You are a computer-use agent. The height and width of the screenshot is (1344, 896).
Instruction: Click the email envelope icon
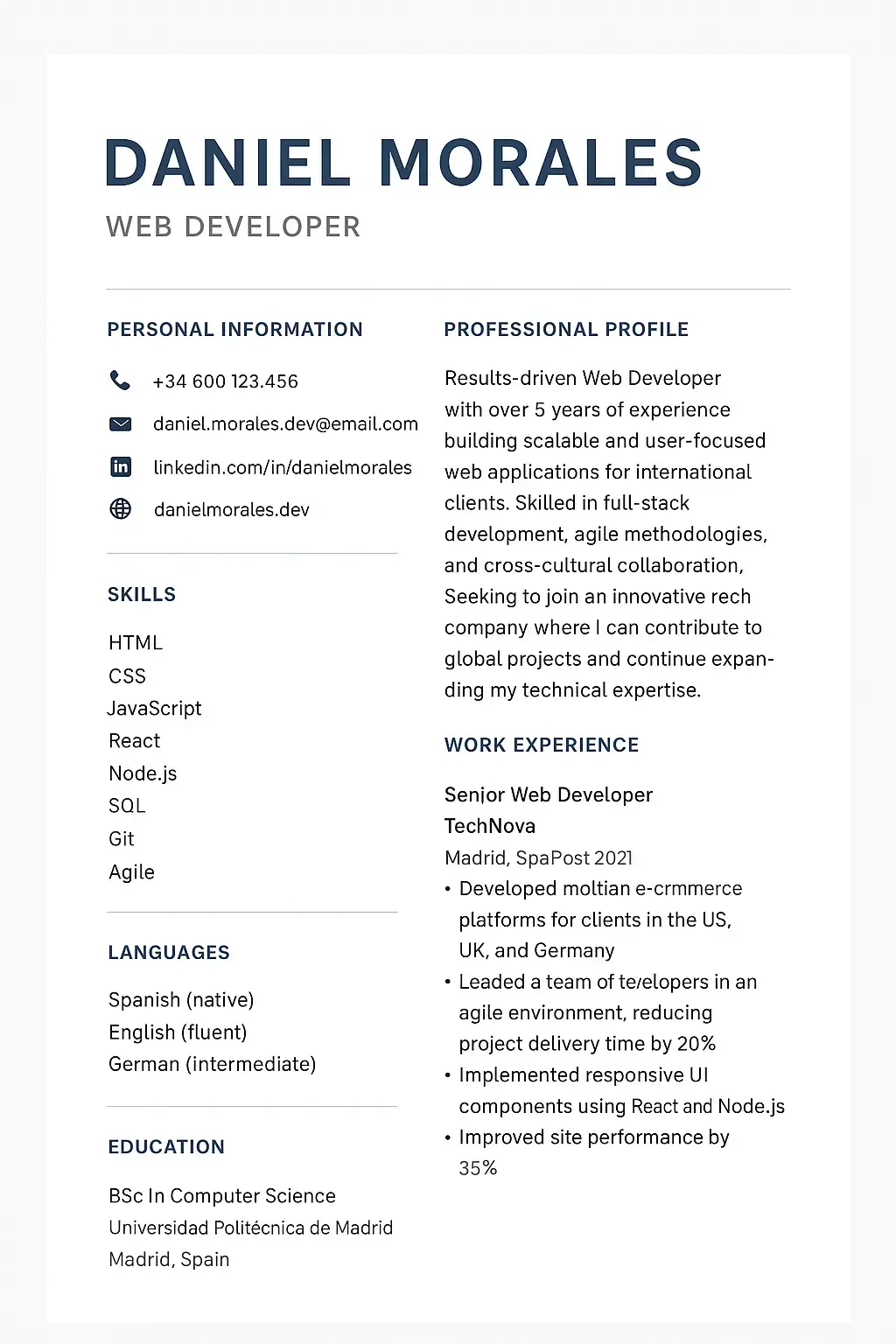tap(120, 424)
